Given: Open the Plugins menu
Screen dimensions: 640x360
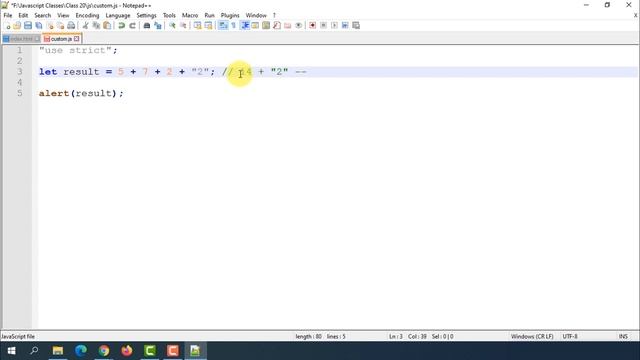Looking at the screenshot, I should pyautogui.click(x=230, y=15).
